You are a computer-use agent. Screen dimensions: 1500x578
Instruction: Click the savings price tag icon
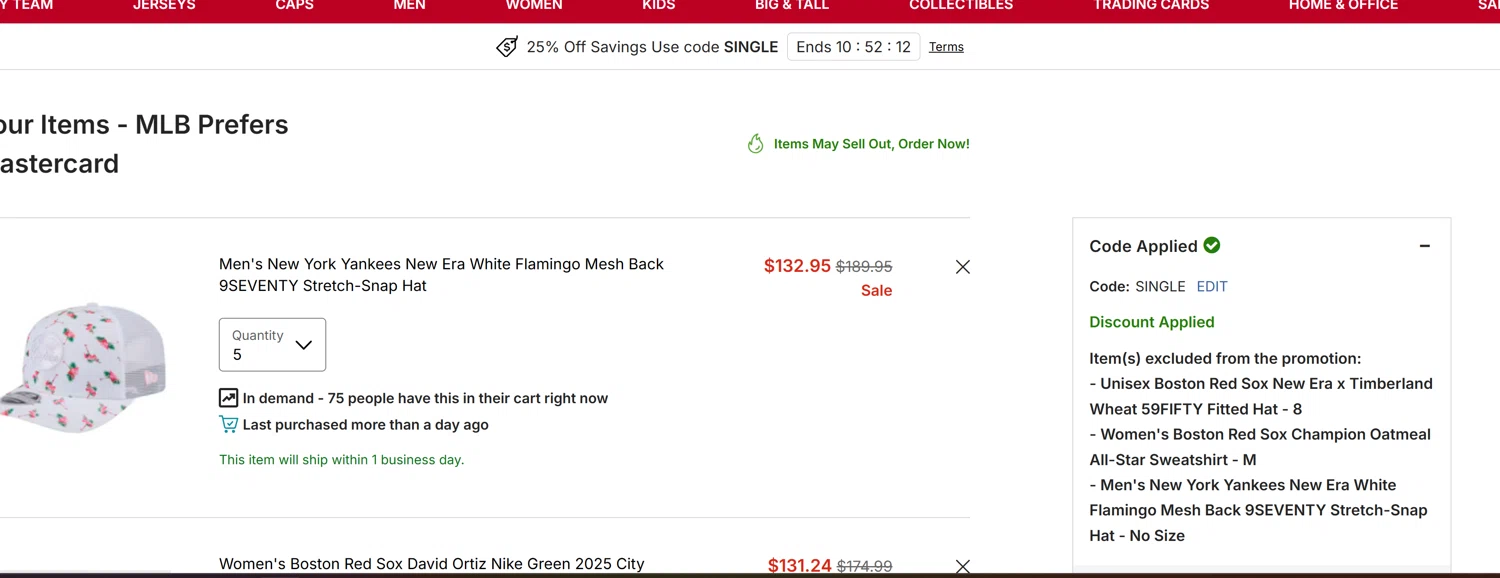(x=507, y=47)
